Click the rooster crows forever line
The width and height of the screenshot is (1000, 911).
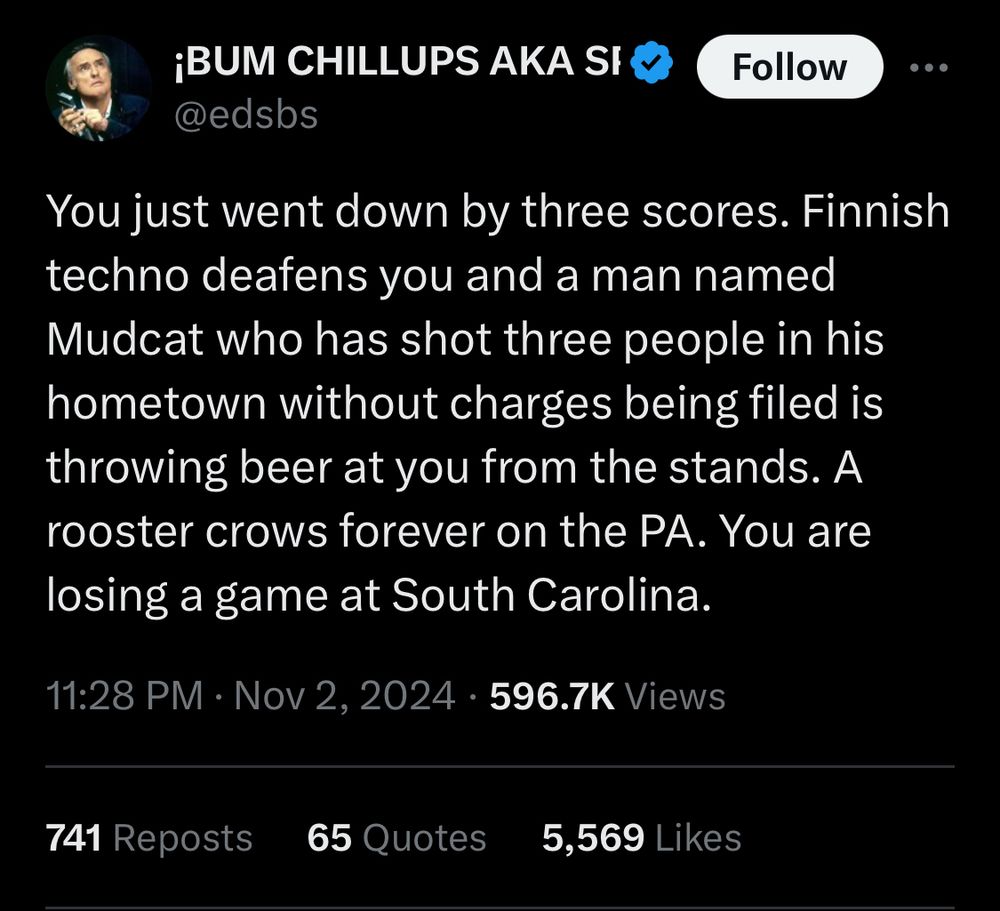click(x=458, y=531)
